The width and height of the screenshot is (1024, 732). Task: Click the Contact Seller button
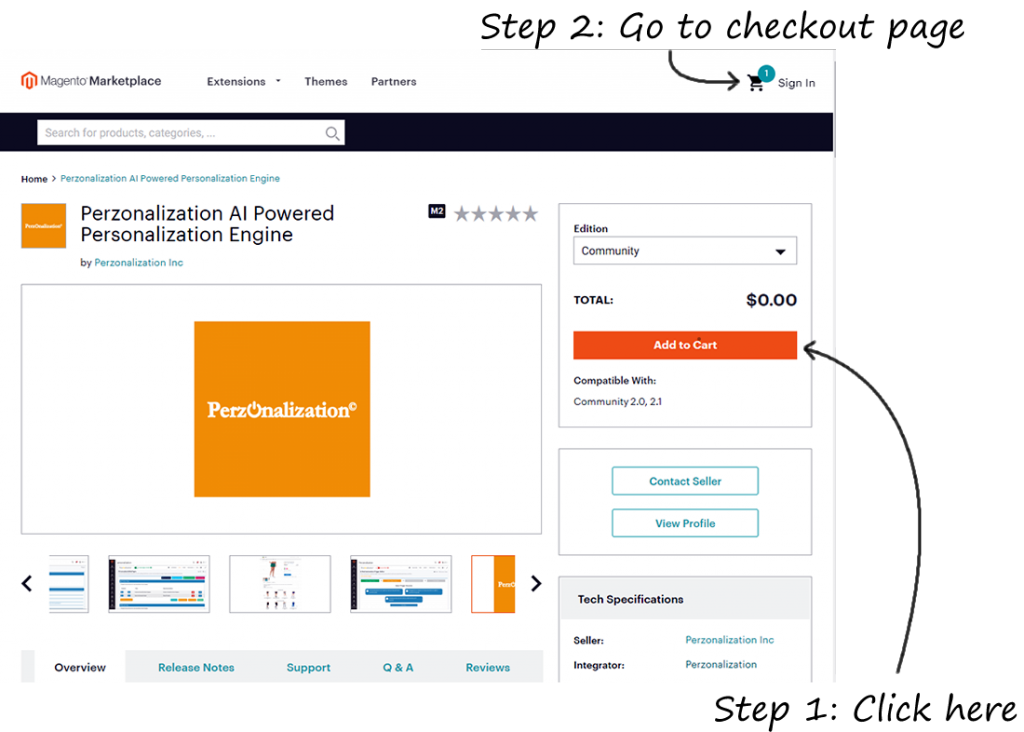685,481
